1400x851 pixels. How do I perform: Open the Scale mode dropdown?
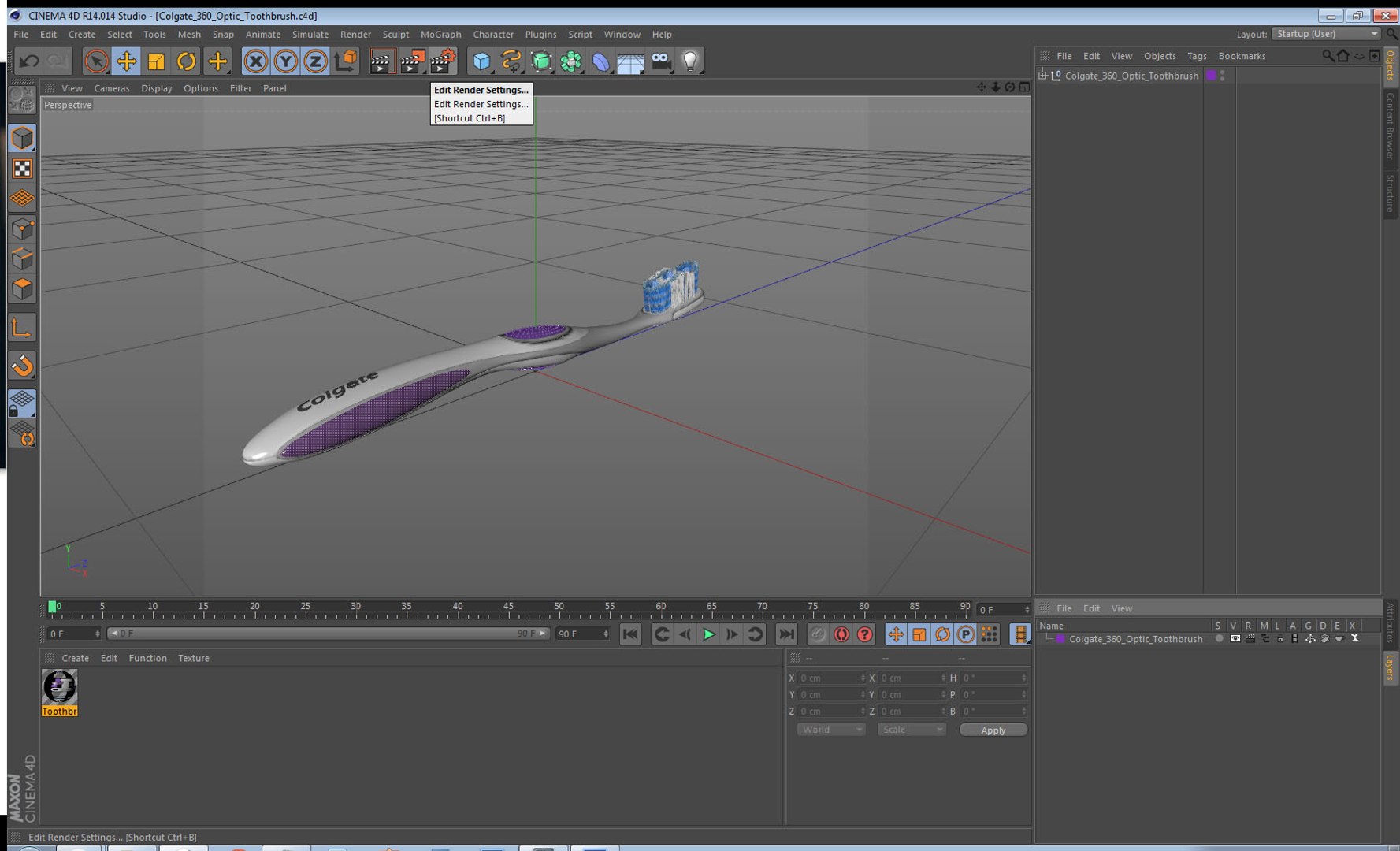coord(912,730)
